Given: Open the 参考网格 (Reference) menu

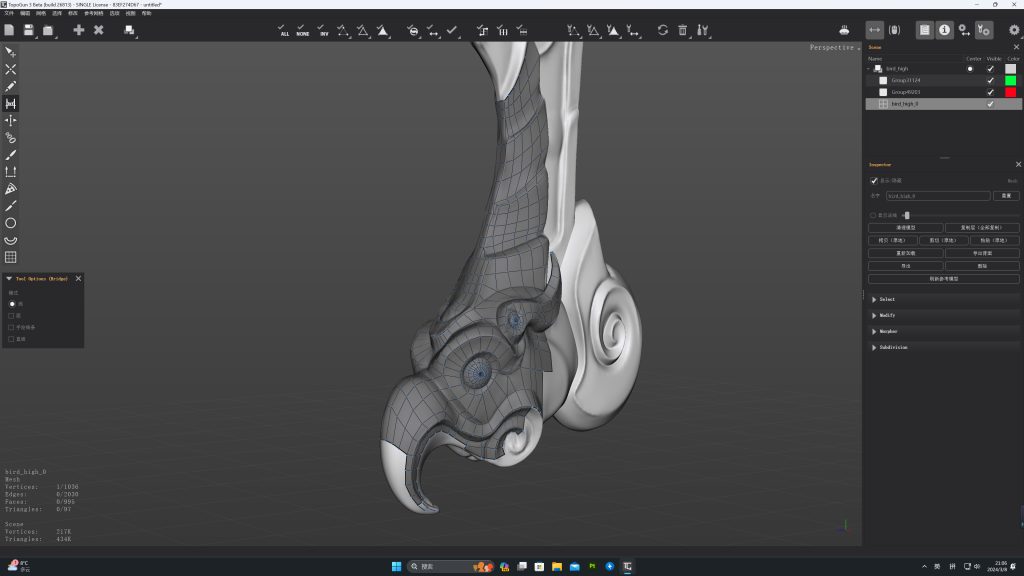Looking at the screenshot, I should pyautogui.click(x=93, y=13).
